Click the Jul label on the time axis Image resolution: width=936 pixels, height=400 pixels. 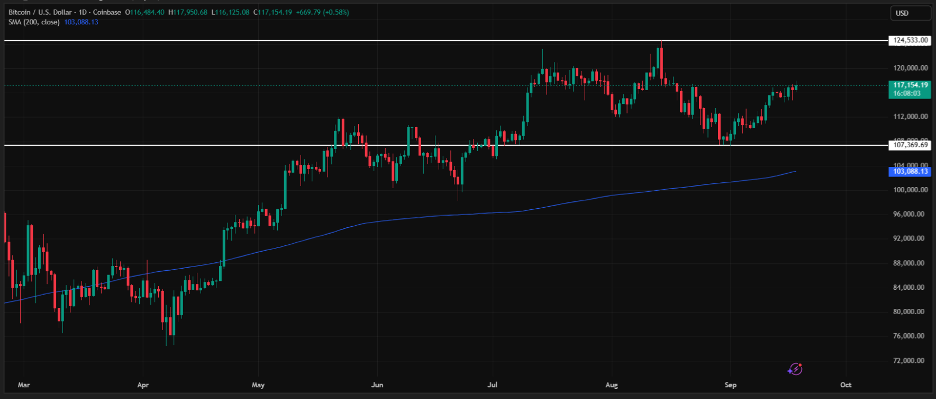(x=494, y=384)
